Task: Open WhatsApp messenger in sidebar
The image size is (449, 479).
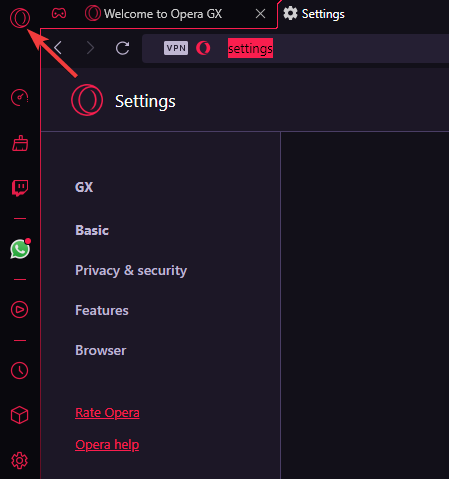Action: click(20, 249)
